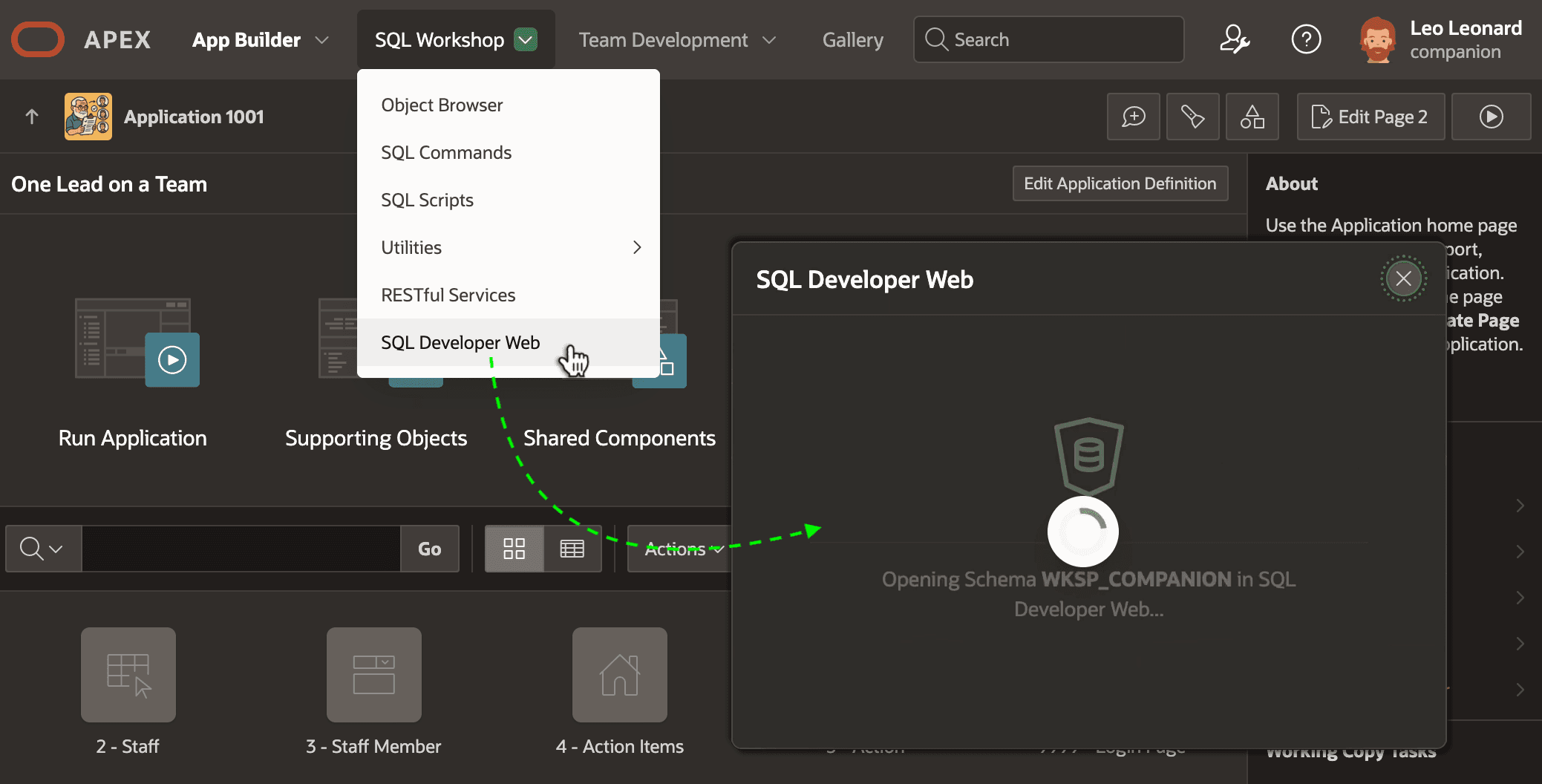The height and width of the screenshot is (784, 1542).
Task: Open the search column selector dropdown
Action: [x=43, y=549]
